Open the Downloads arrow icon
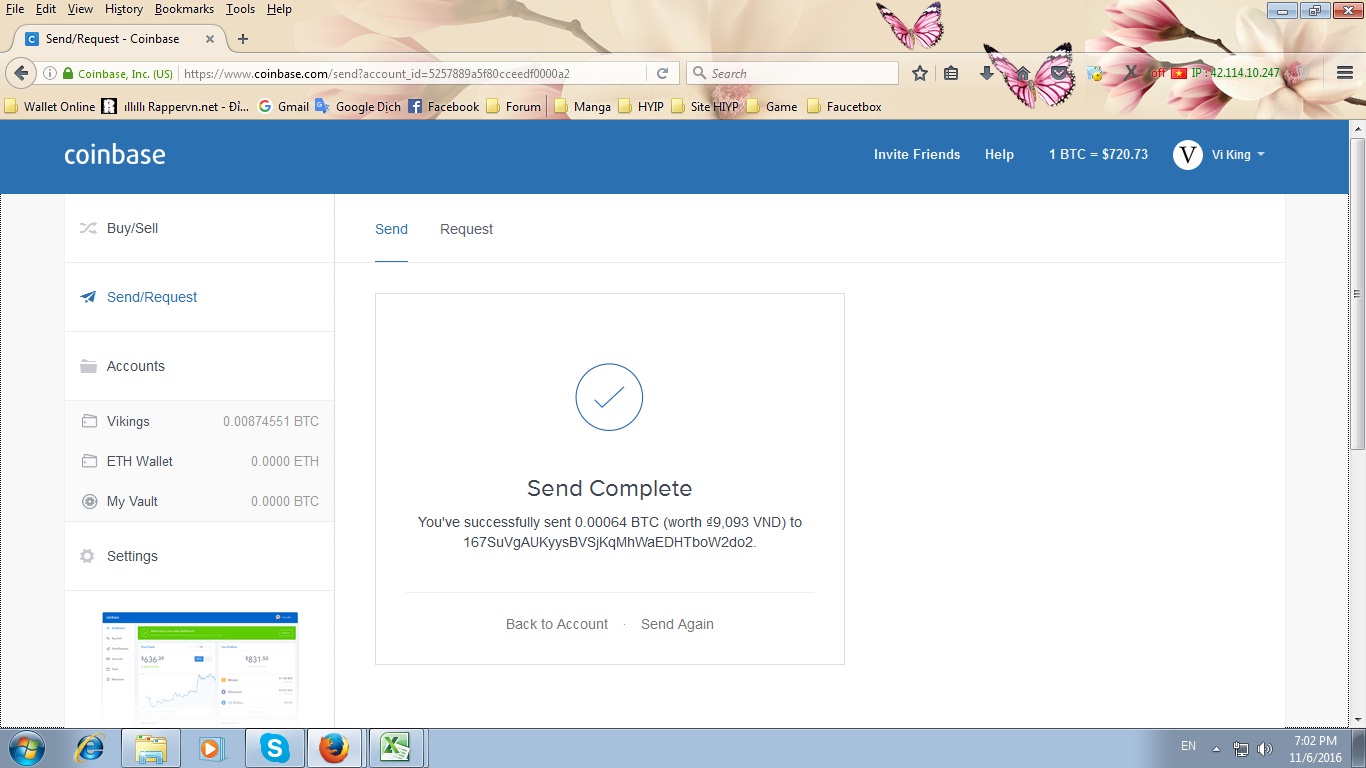This screenshot has width=1366, height=768. [987, 73]
